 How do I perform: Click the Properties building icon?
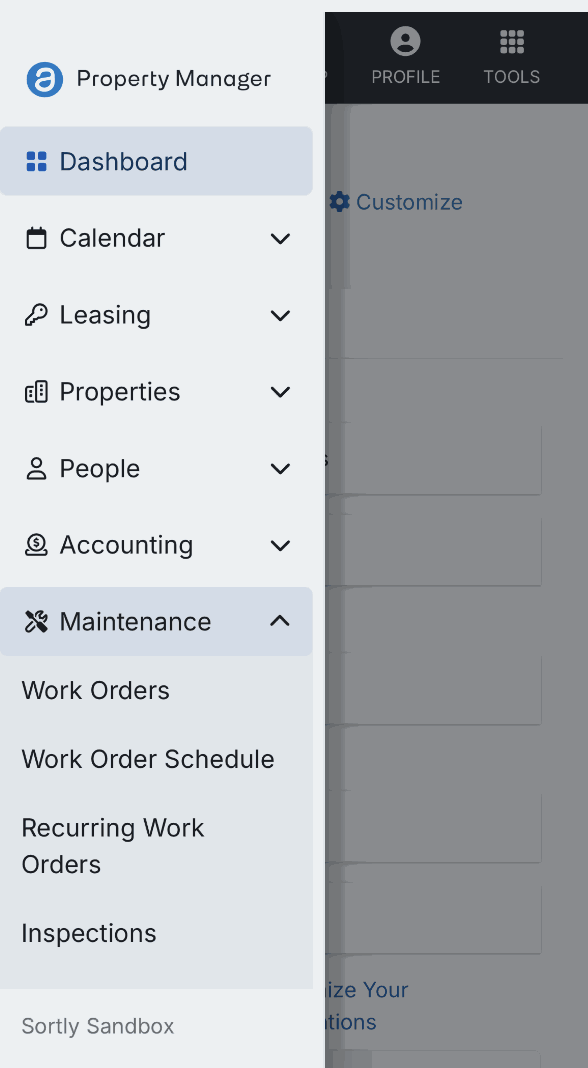(x=36, y=392)
